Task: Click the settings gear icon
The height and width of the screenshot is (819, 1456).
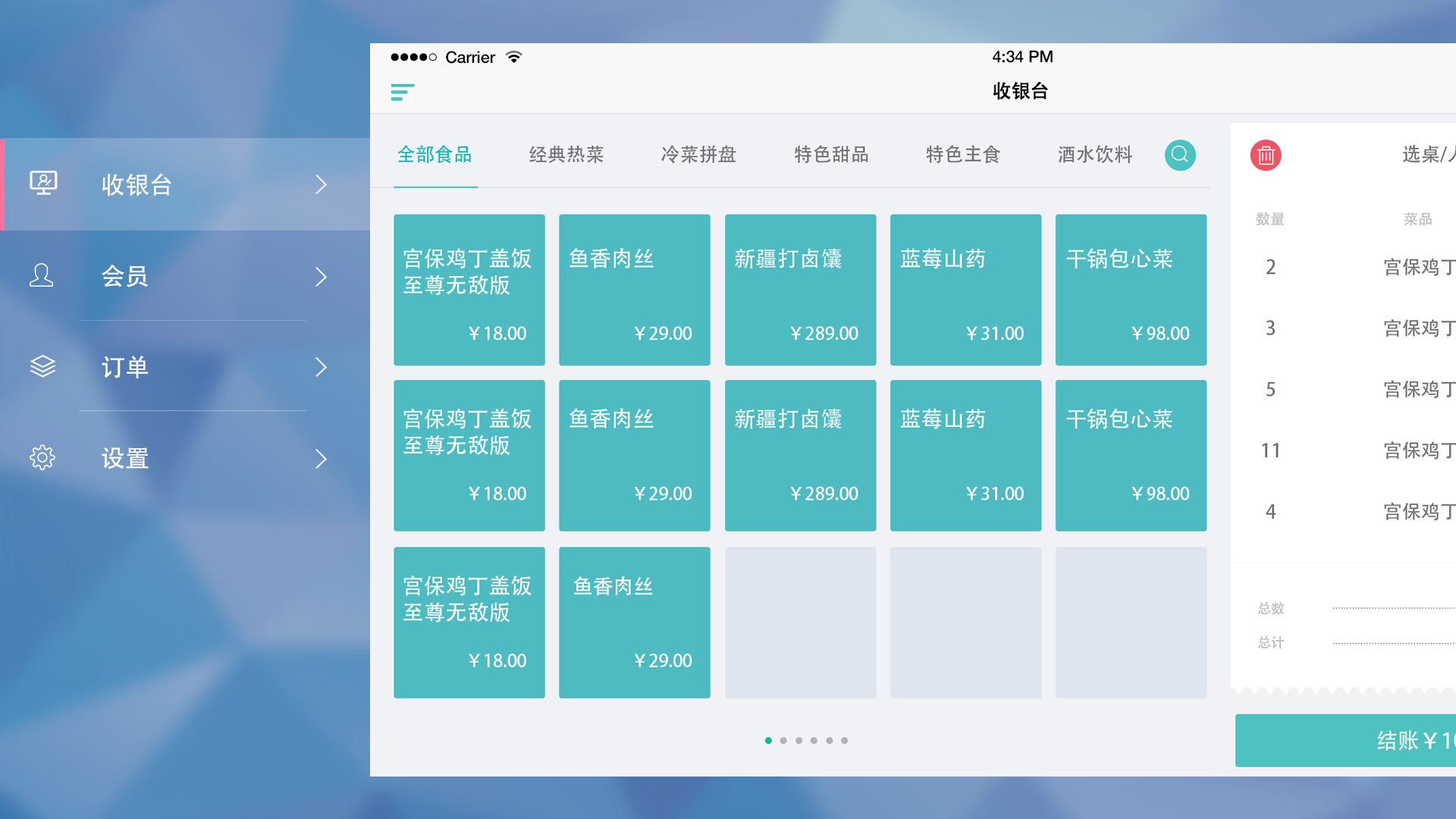Action: [42, 458]
